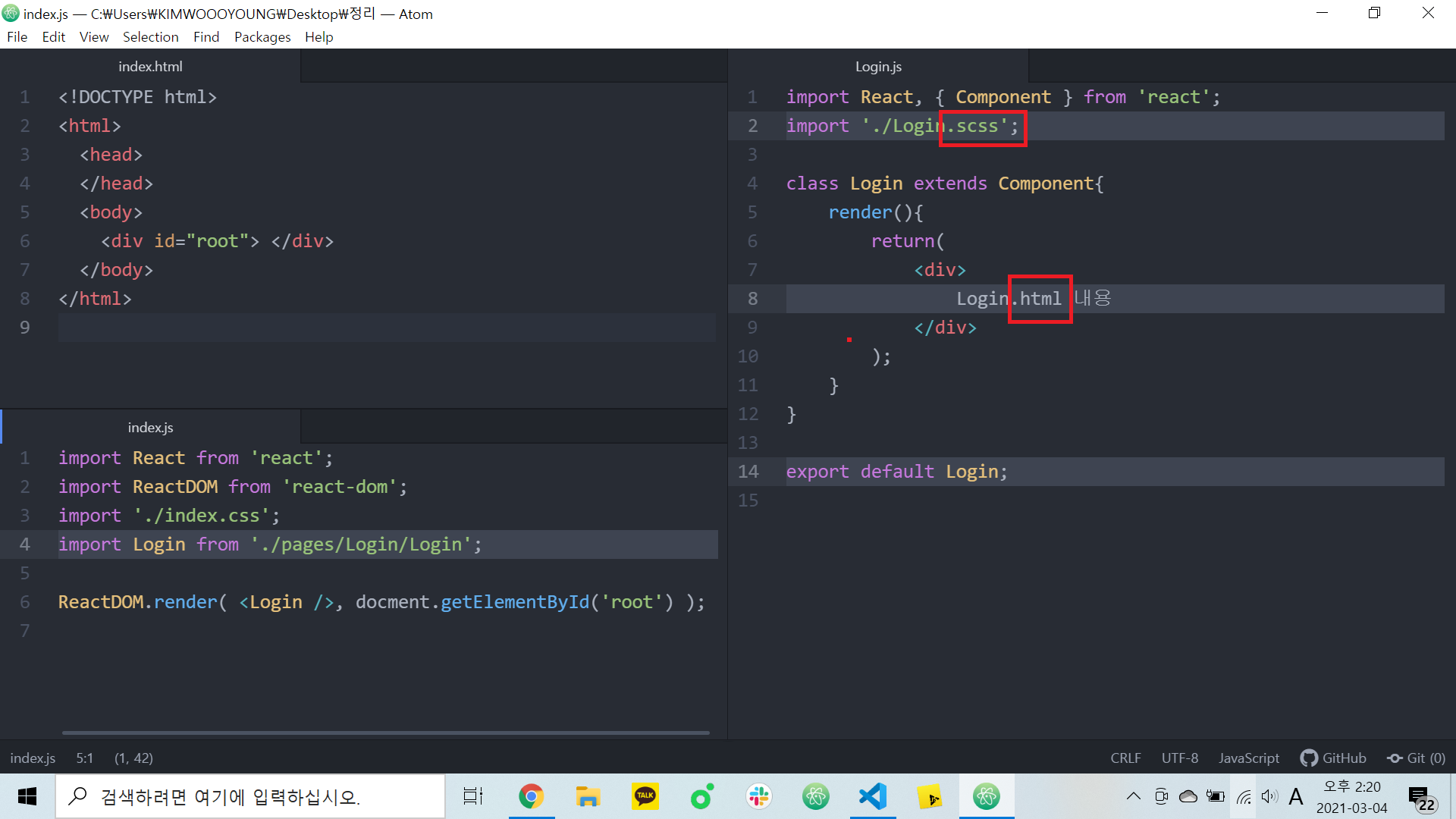Open Google Chrome from the taskbar
This screenshot has width=1456, height=819.
pyautogui.click(x=531, y=796)
